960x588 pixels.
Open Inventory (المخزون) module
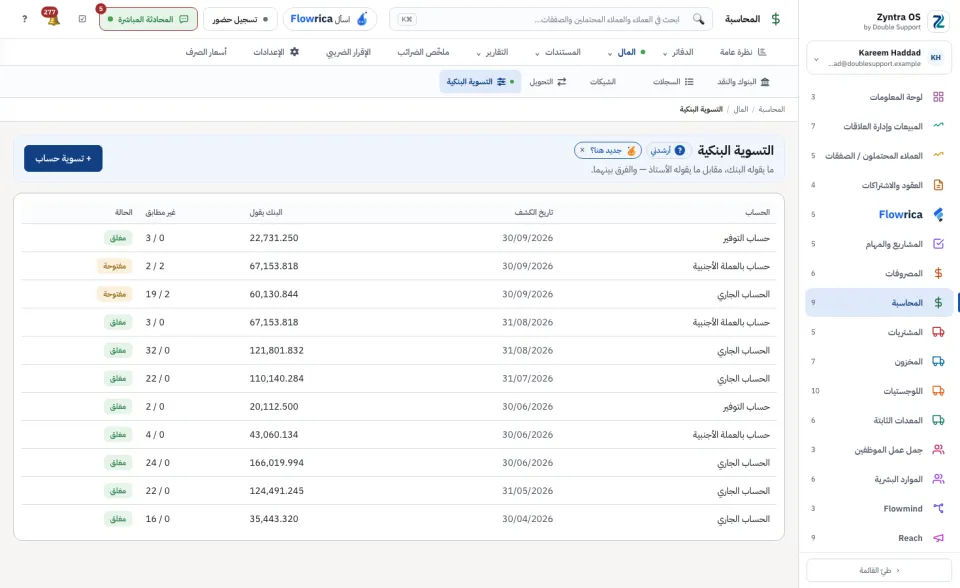click(x=879, y=361)
